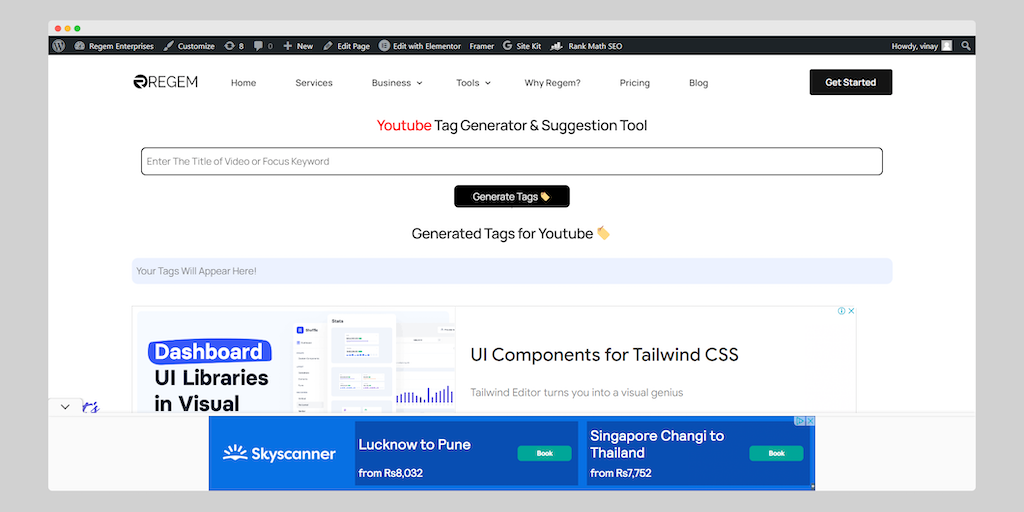Click the Skyscanner logo in banner

[280, 454]
